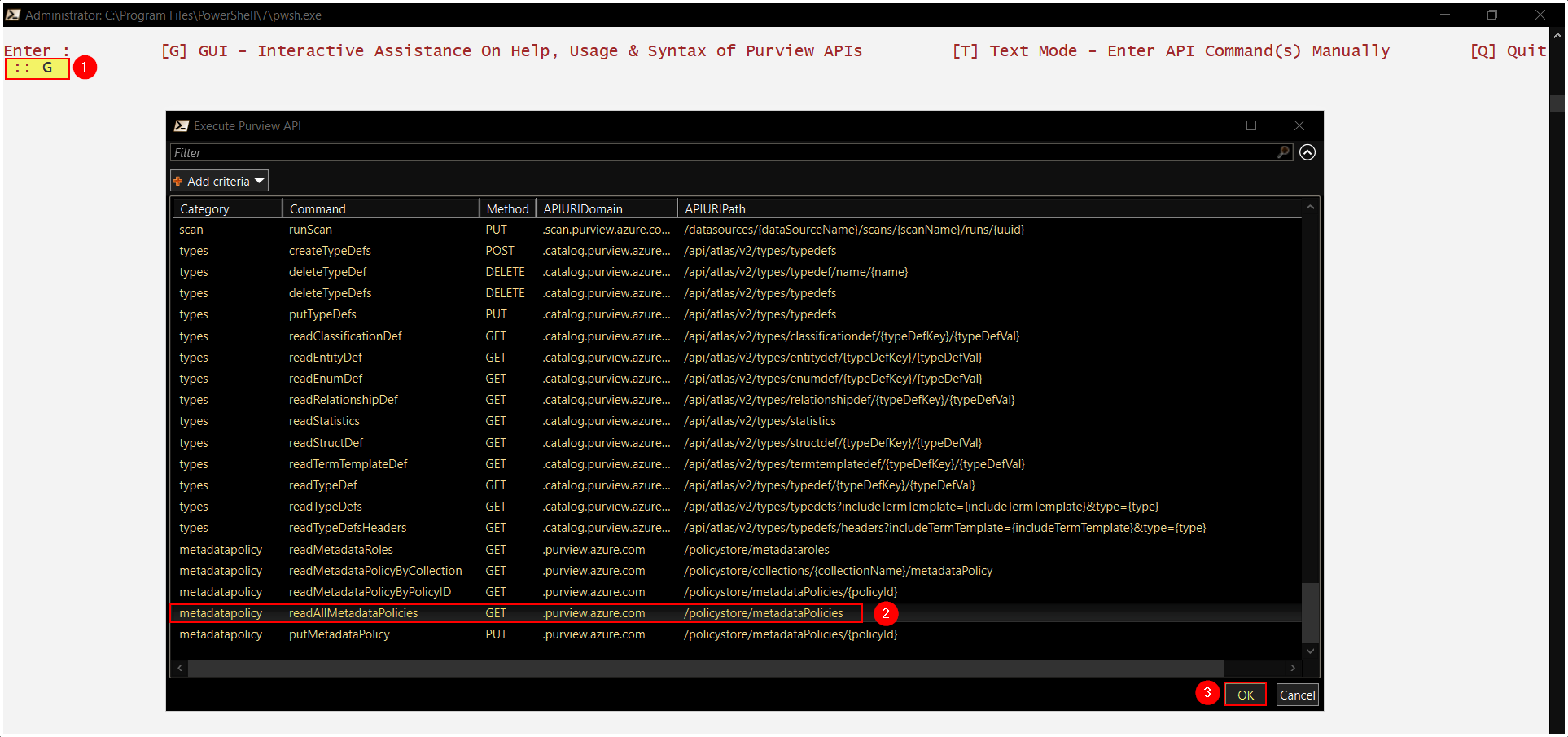Close the Execute Purview API dialog

[1299, 125]
